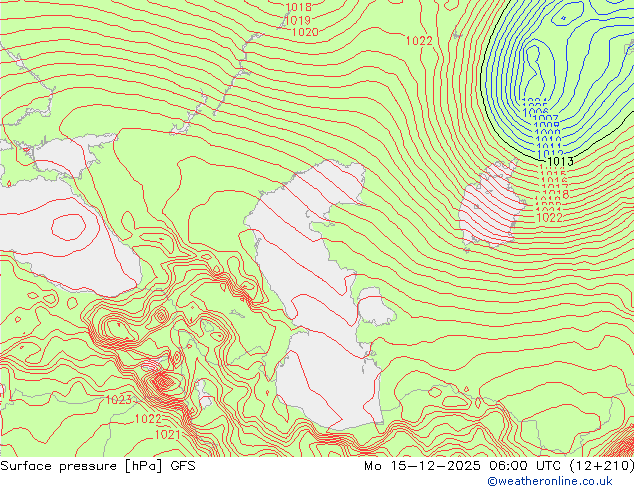
Task: Open the weatheronline.co.uk copyright link
Action: pos(550,482)
